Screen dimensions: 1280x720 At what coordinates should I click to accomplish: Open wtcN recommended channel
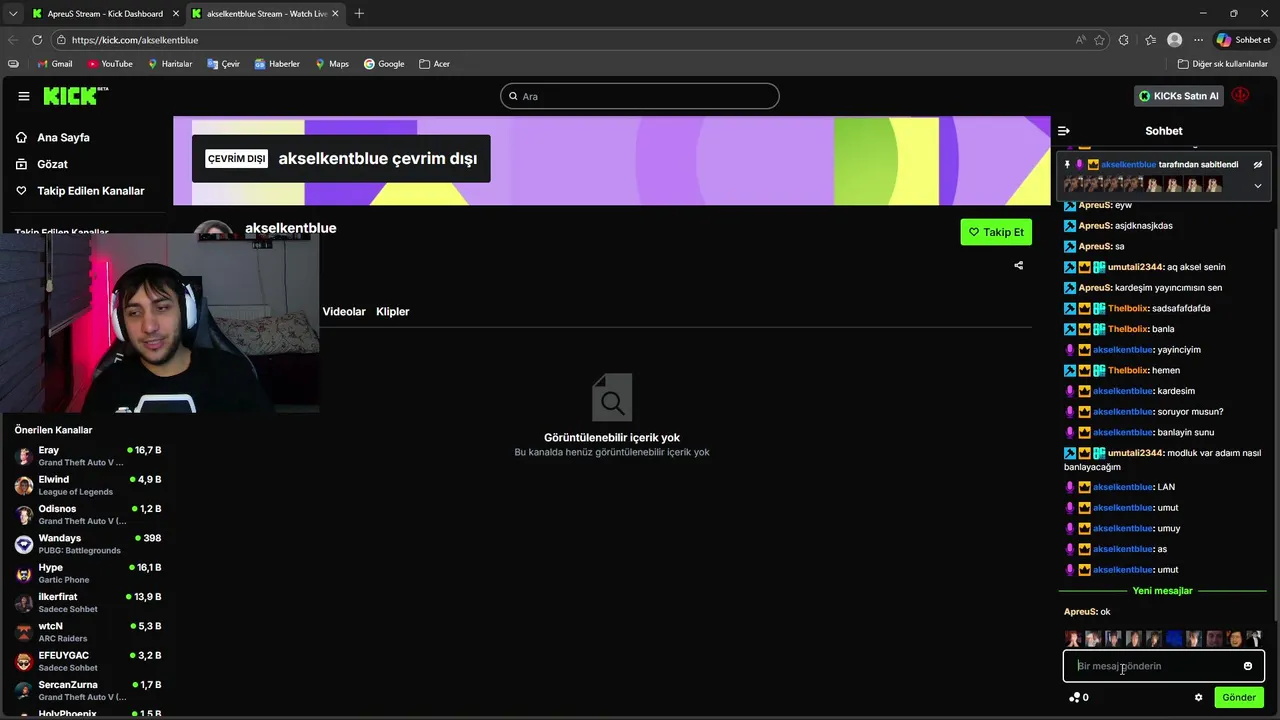(x=88, y=632)
